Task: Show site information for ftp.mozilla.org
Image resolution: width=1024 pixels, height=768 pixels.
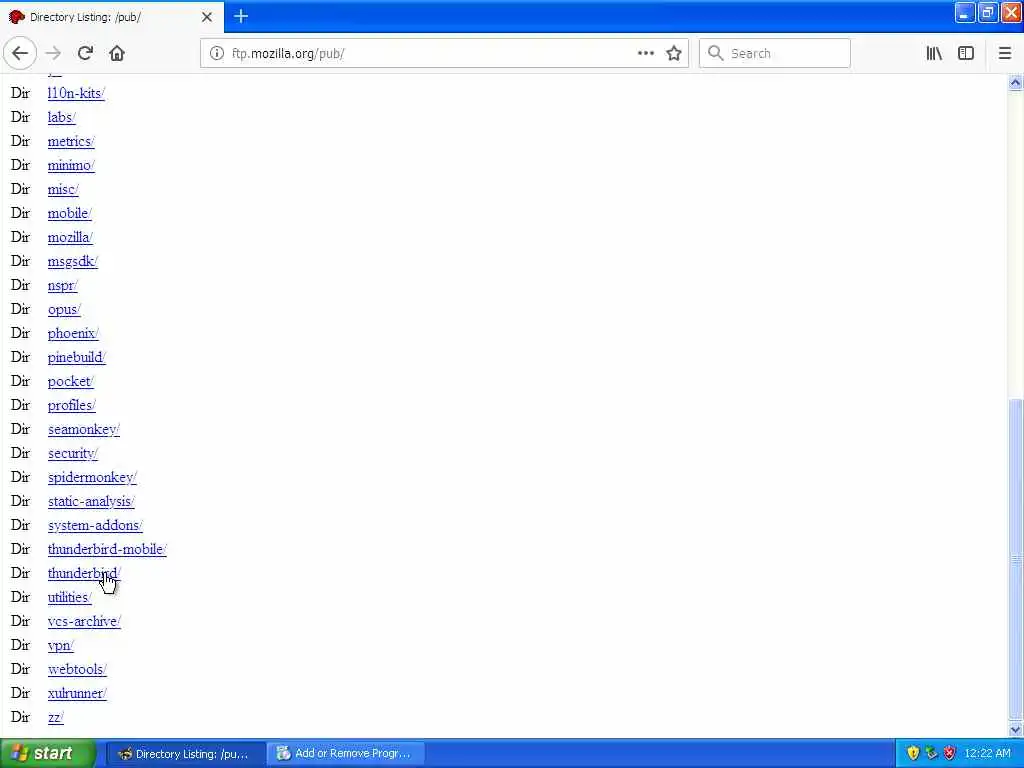Action: (x=216, y=54)
